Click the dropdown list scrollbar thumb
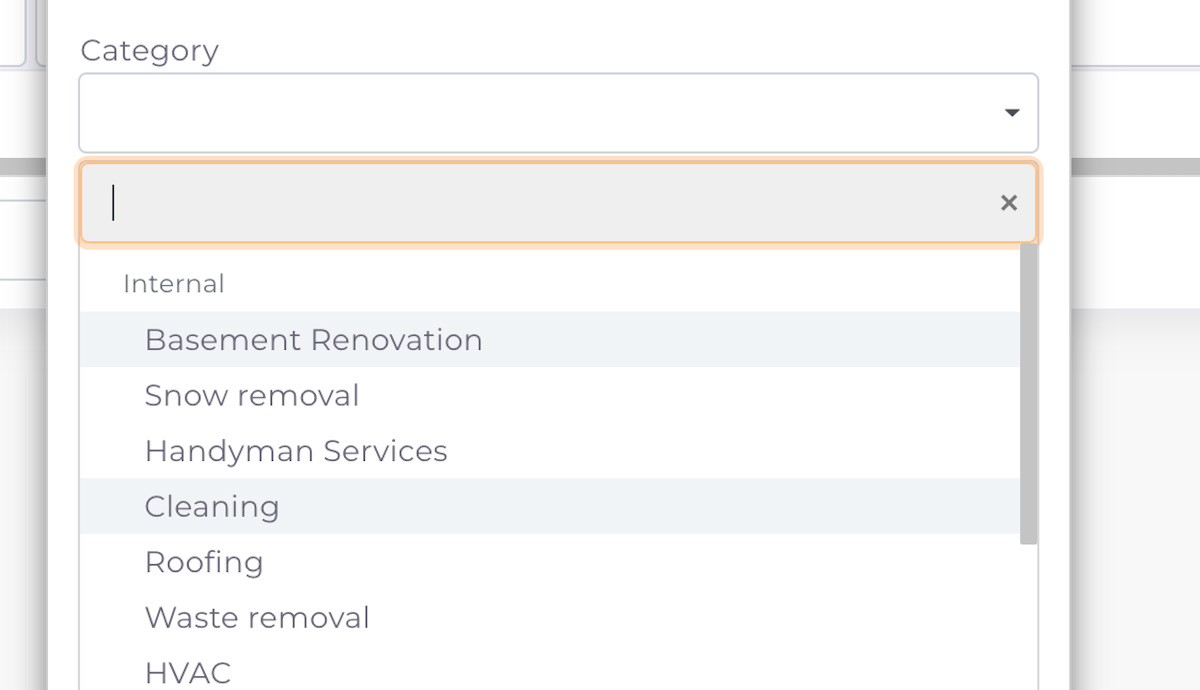 click(1028, 394)
